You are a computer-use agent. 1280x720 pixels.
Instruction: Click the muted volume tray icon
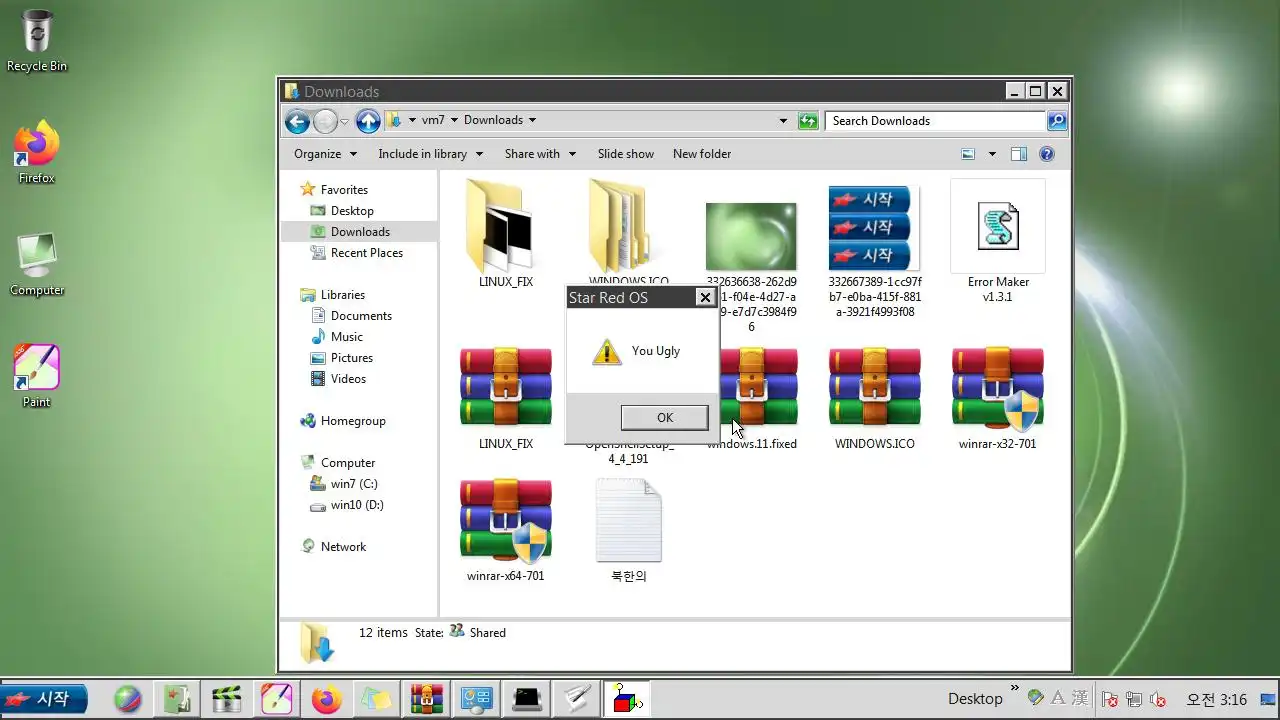(1159, 699)
